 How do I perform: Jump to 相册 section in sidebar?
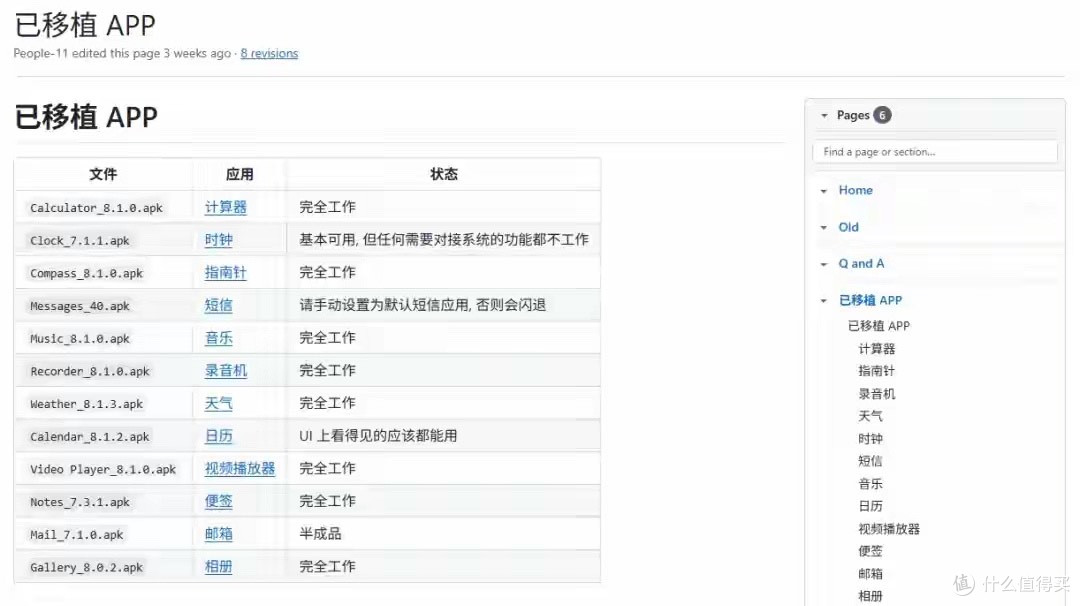click(870, 596)
